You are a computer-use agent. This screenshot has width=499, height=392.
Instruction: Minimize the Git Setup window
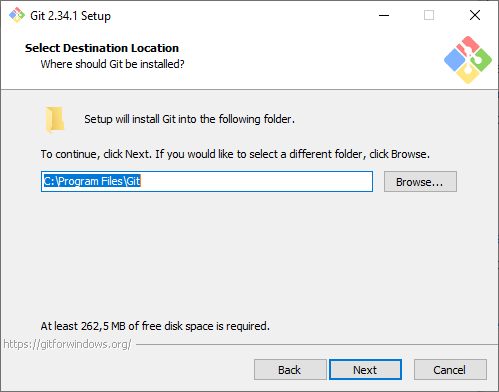pyautogui.click(x=384, y=15)
